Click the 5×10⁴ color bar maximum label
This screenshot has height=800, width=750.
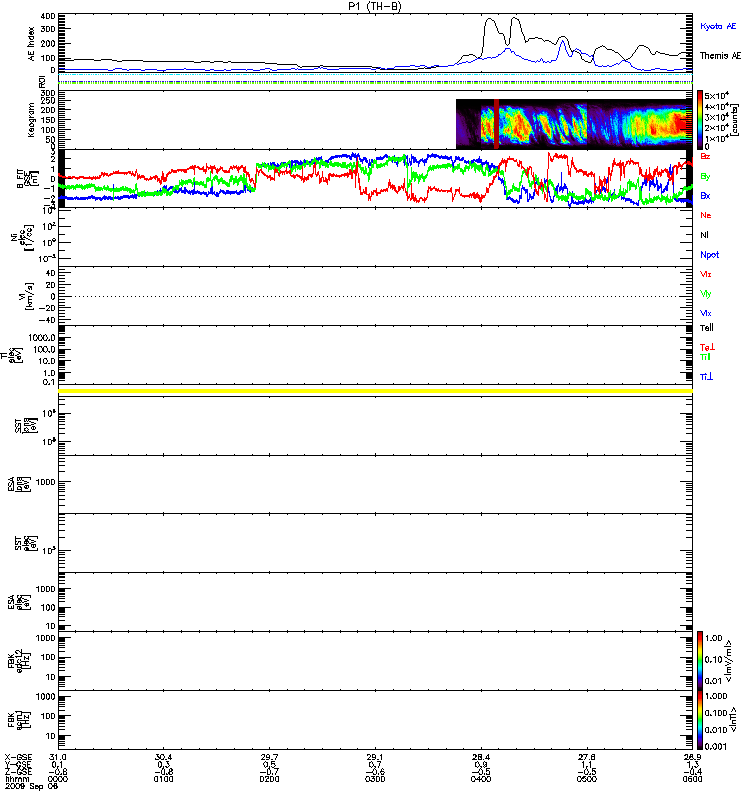pos(717,96)
